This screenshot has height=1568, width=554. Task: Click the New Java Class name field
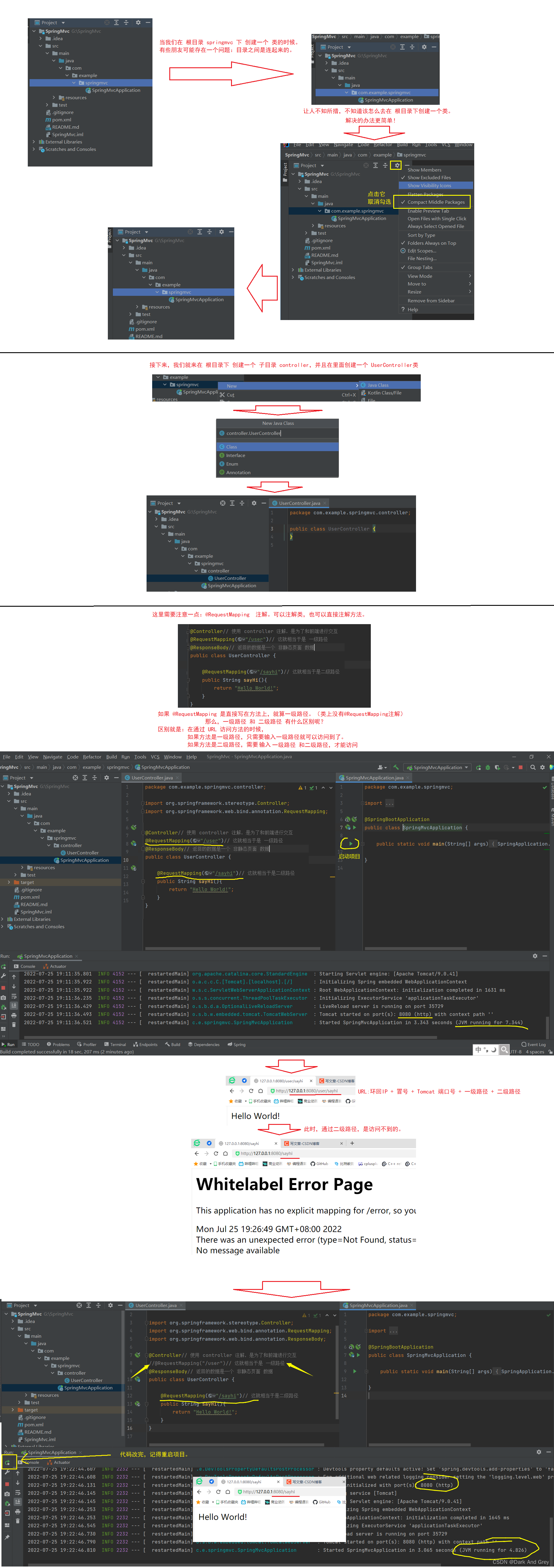[277, 433]
